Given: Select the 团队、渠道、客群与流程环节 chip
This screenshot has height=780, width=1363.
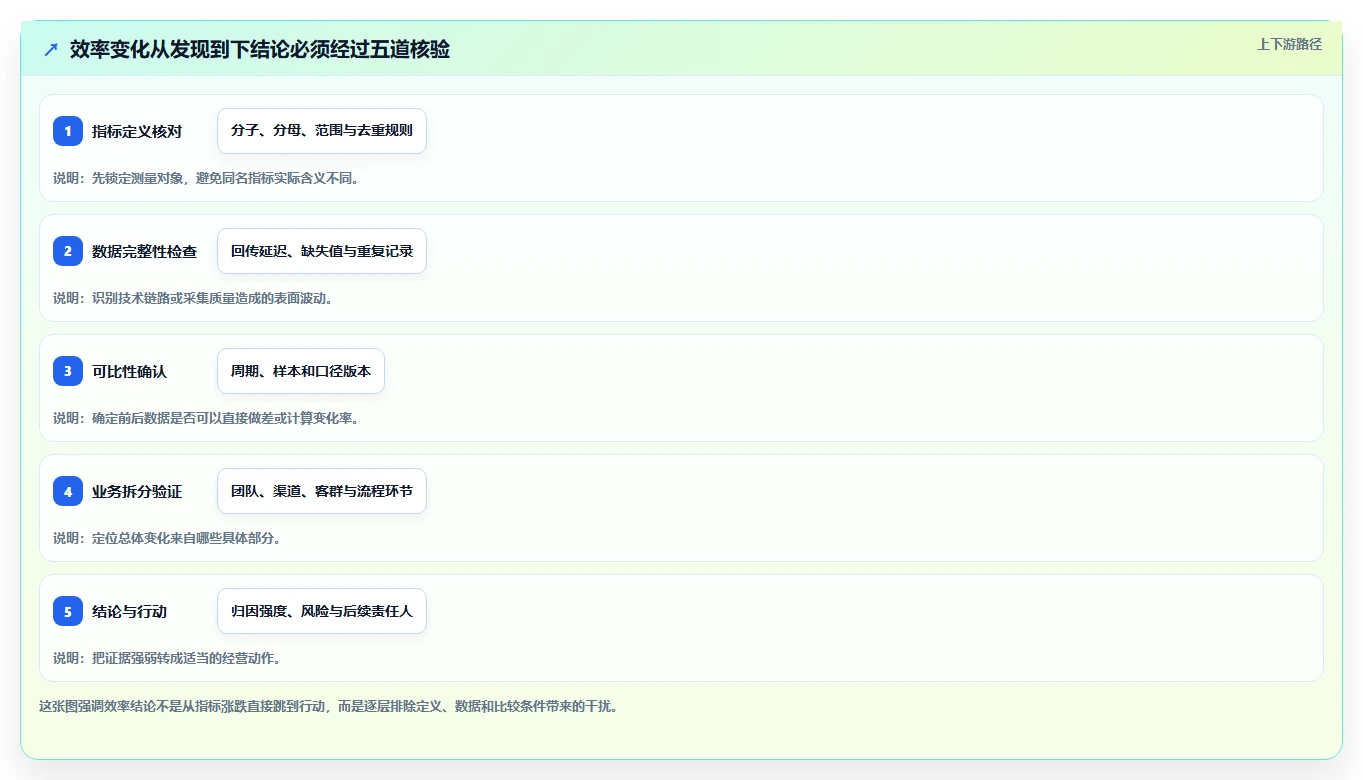Looking at the screenshot, I should tap(322, 491).
